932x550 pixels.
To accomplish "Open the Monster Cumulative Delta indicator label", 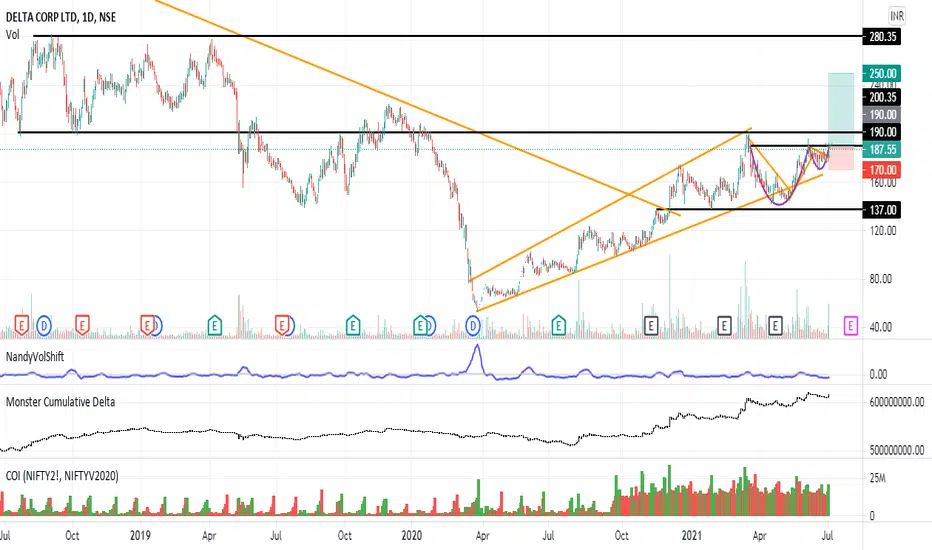I will 60,402.
